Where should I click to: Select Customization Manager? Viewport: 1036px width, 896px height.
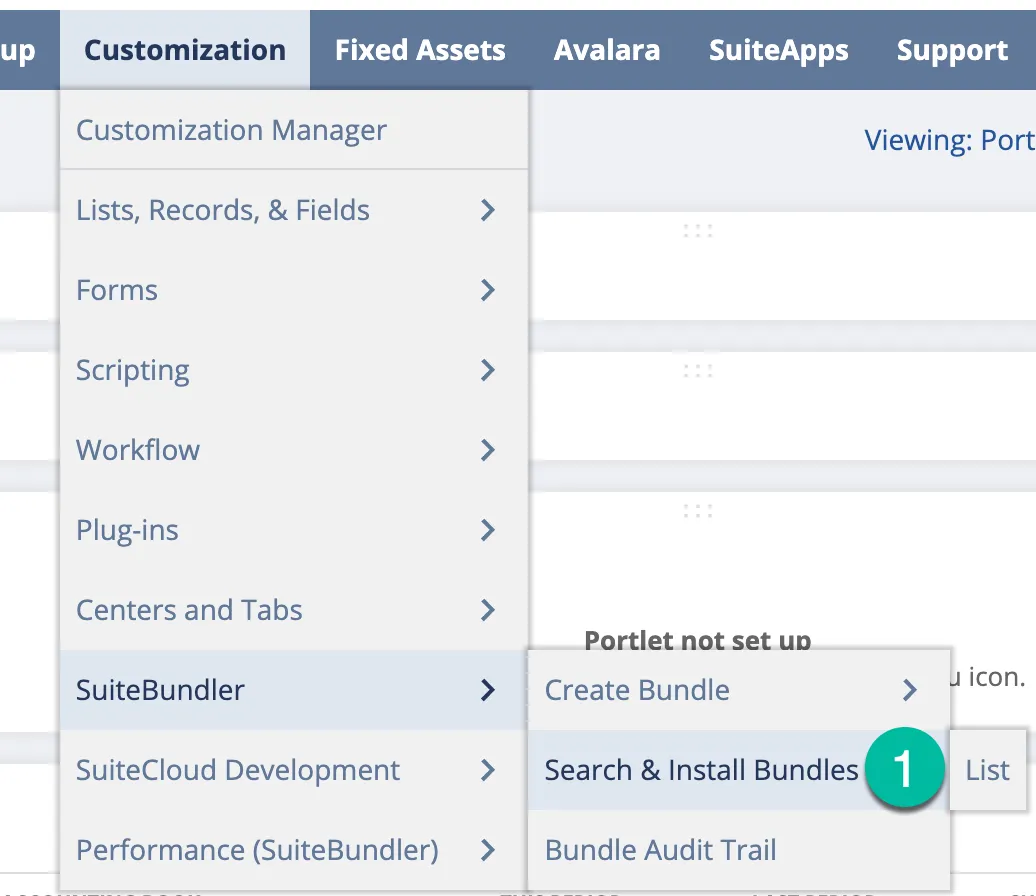tap(294, 130)
